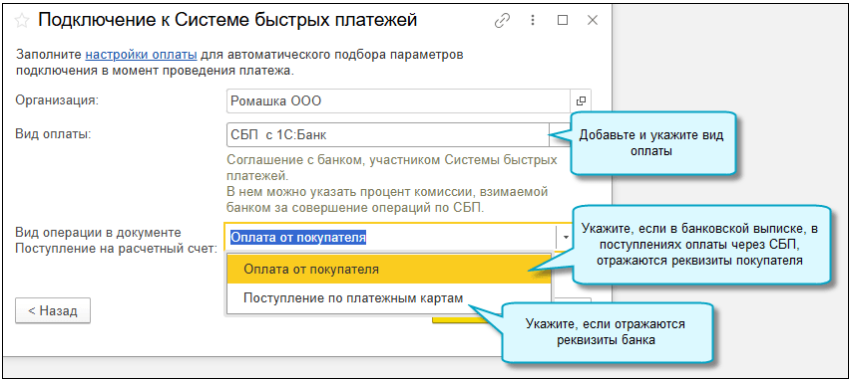This screenshot has height=383, width=853.
Task: Maximize the connection dialog window
Action: [x=563, y=21]
